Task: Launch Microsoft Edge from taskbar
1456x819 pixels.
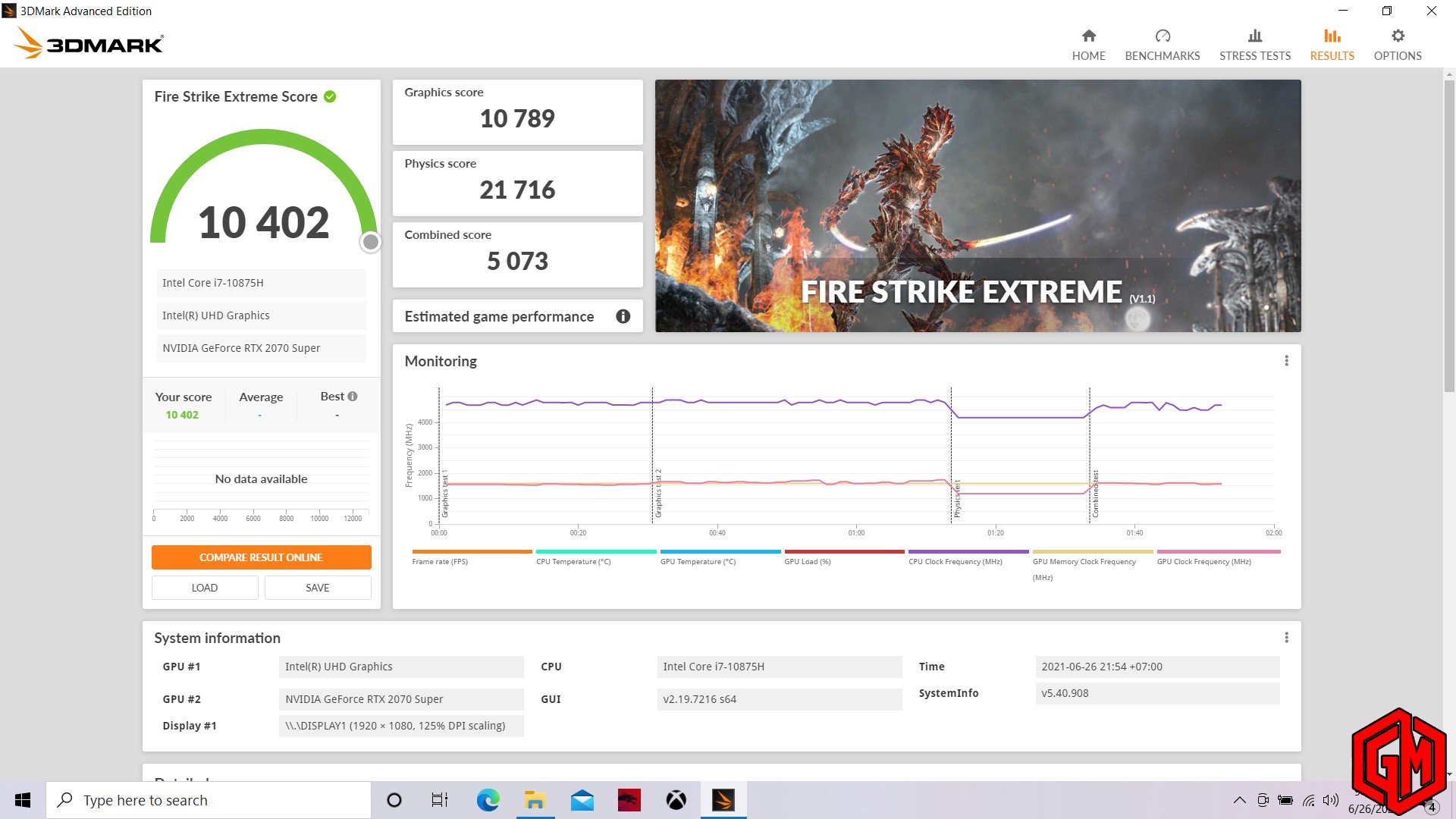Action: (488, 800)
